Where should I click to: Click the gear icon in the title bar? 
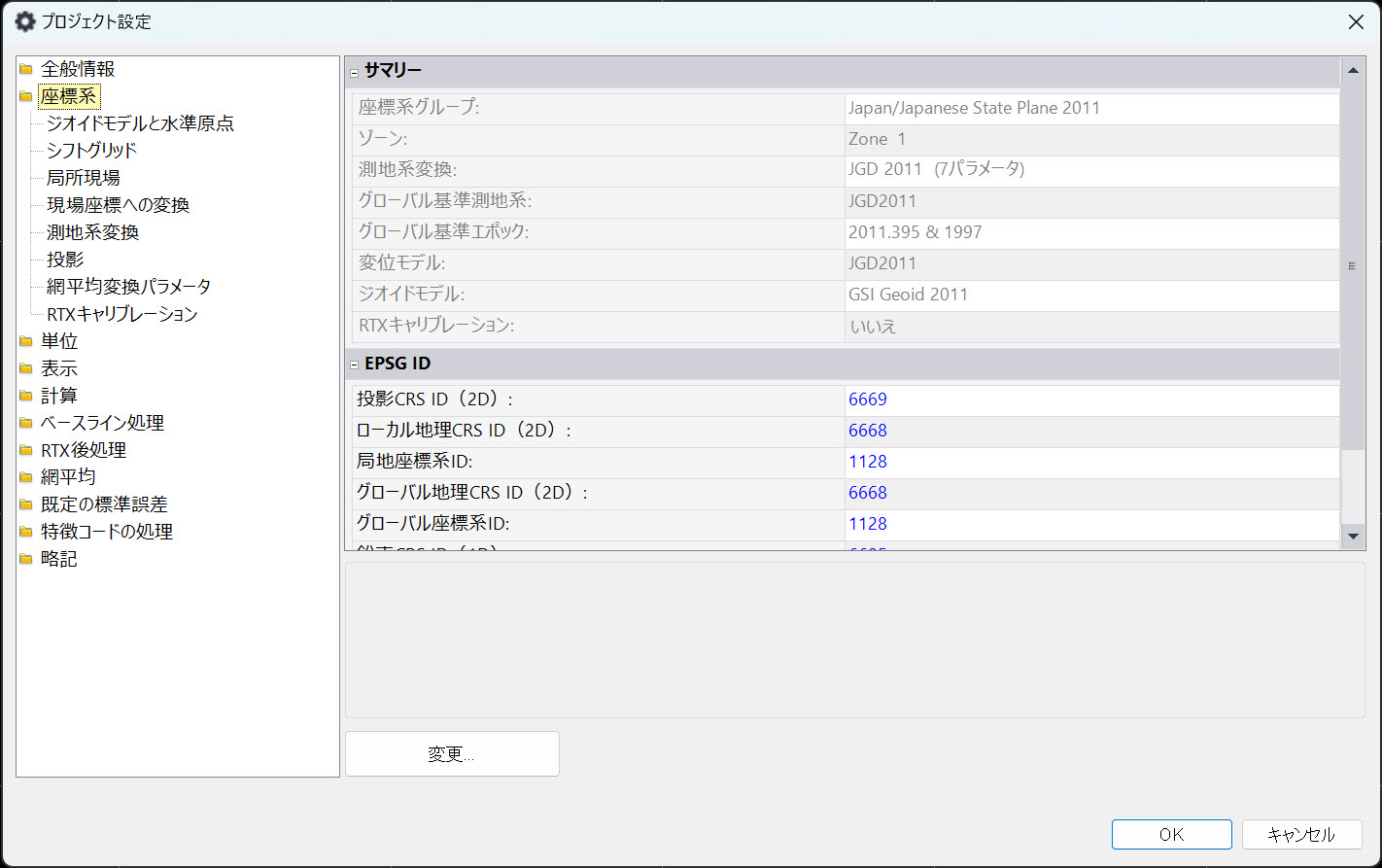(24, 21)
